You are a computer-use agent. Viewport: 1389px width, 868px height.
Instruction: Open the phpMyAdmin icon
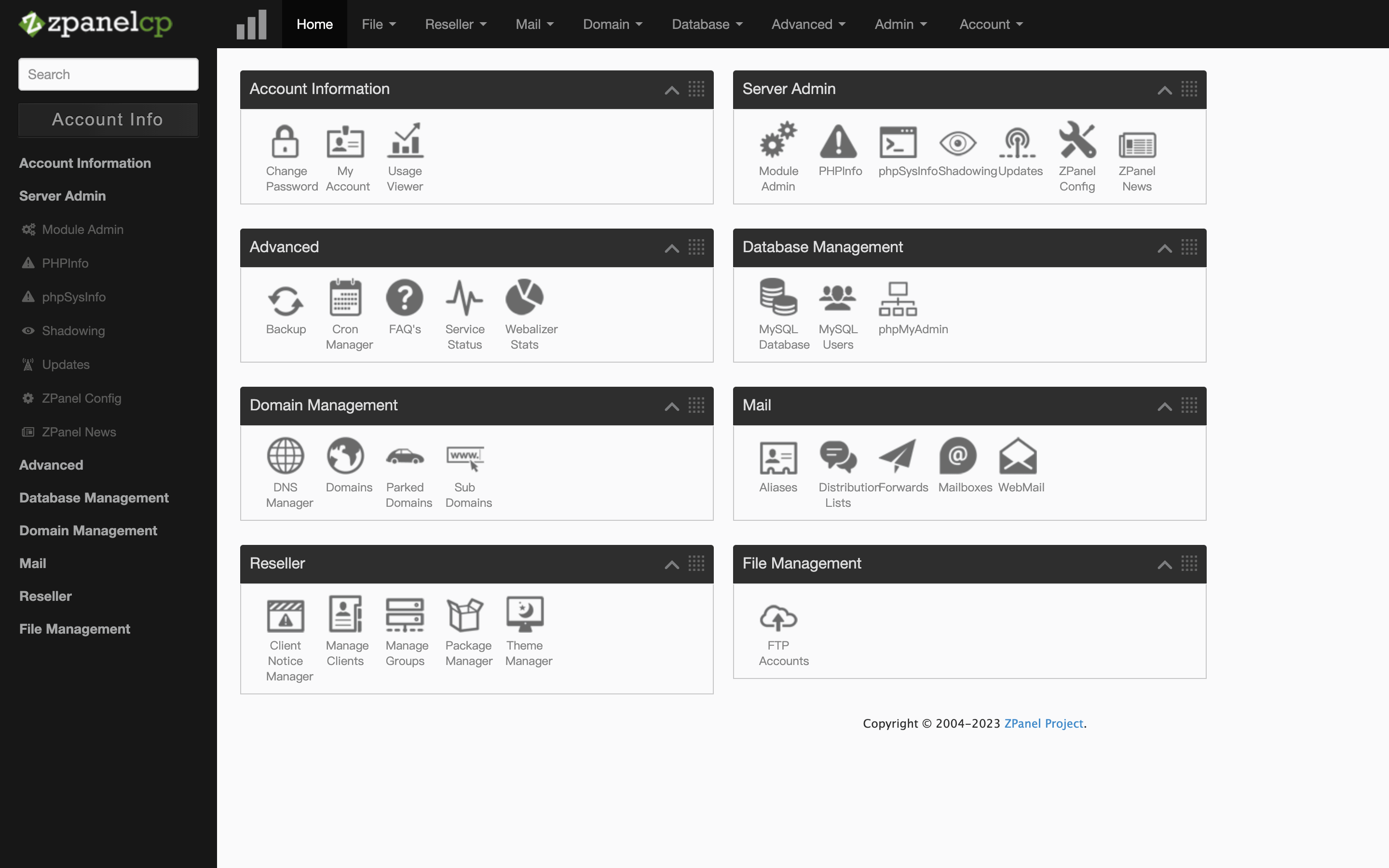click(898, 298)
